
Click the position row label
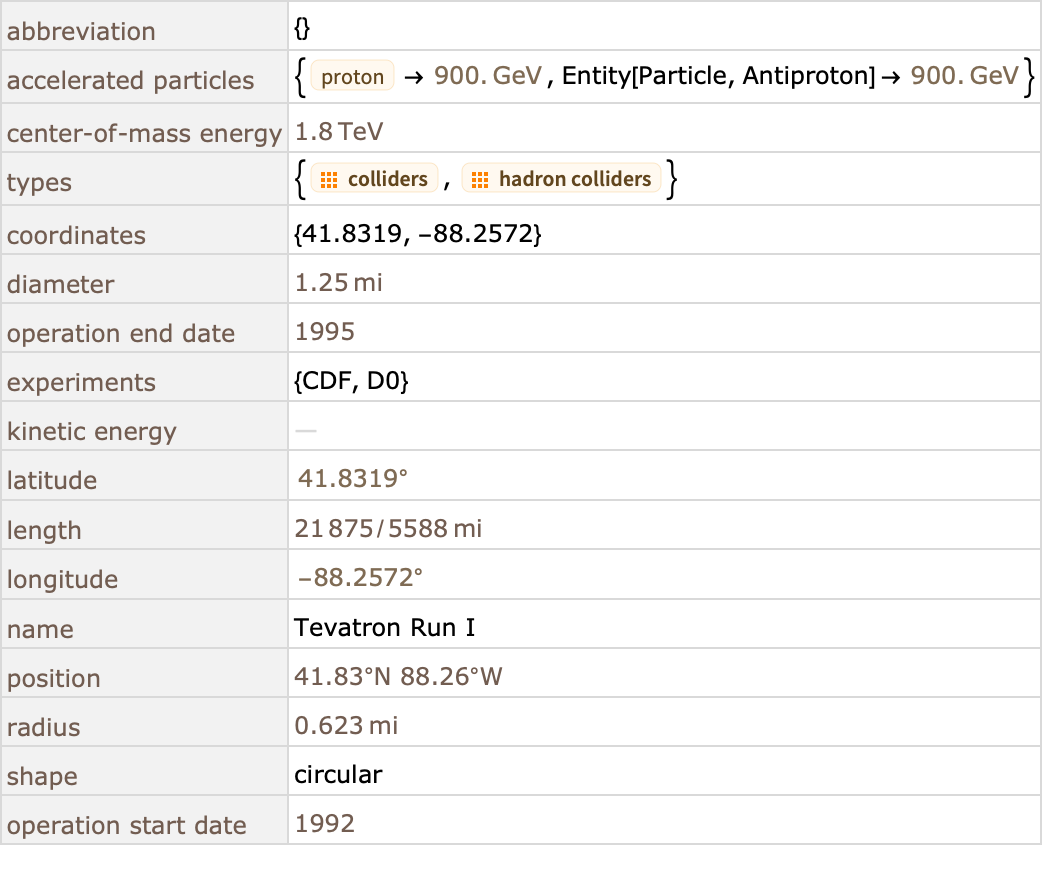click(54, 679)
